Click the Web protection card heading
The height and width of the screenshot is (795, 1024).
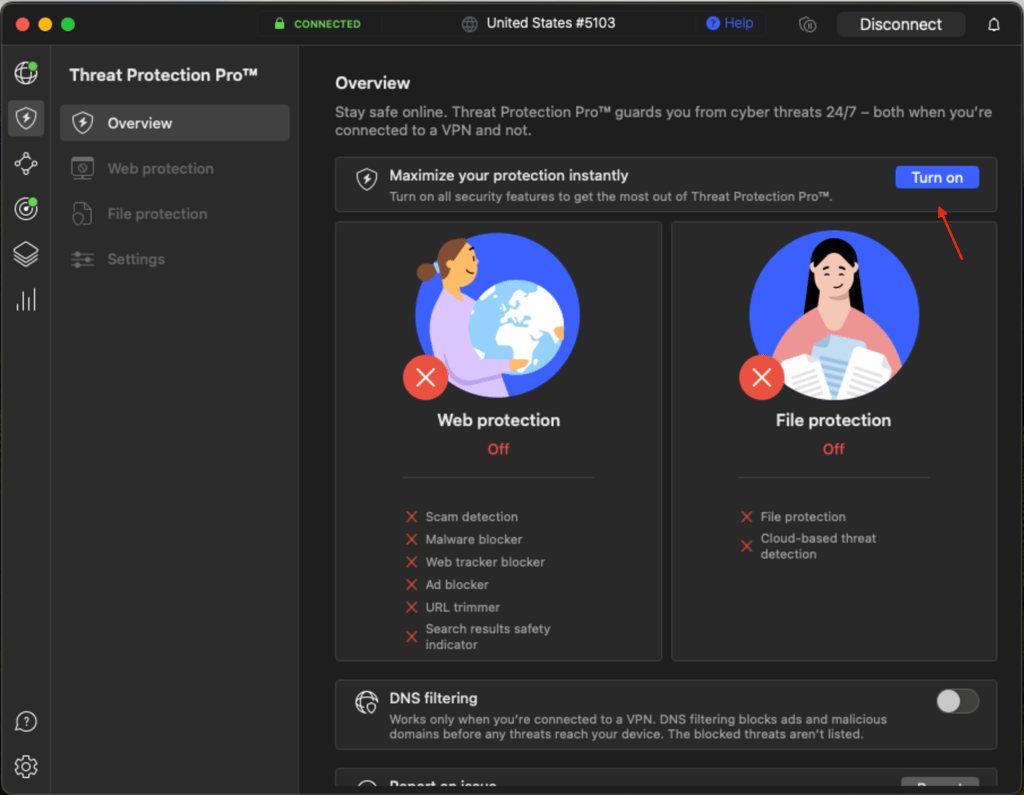(x=498, y=420)
